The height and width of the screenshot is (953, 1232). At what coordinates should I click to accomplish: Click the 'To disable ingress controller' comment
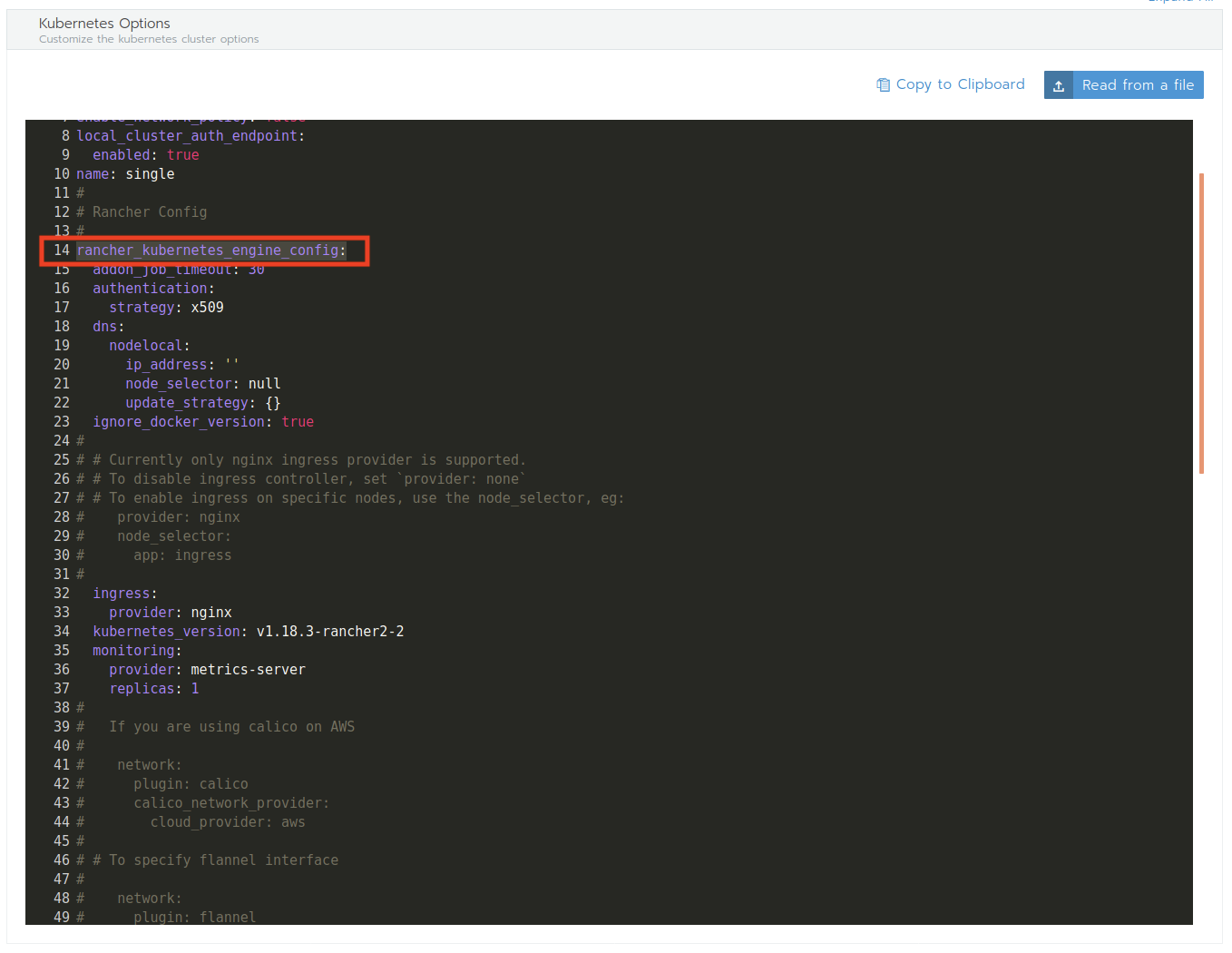[301, 479]
